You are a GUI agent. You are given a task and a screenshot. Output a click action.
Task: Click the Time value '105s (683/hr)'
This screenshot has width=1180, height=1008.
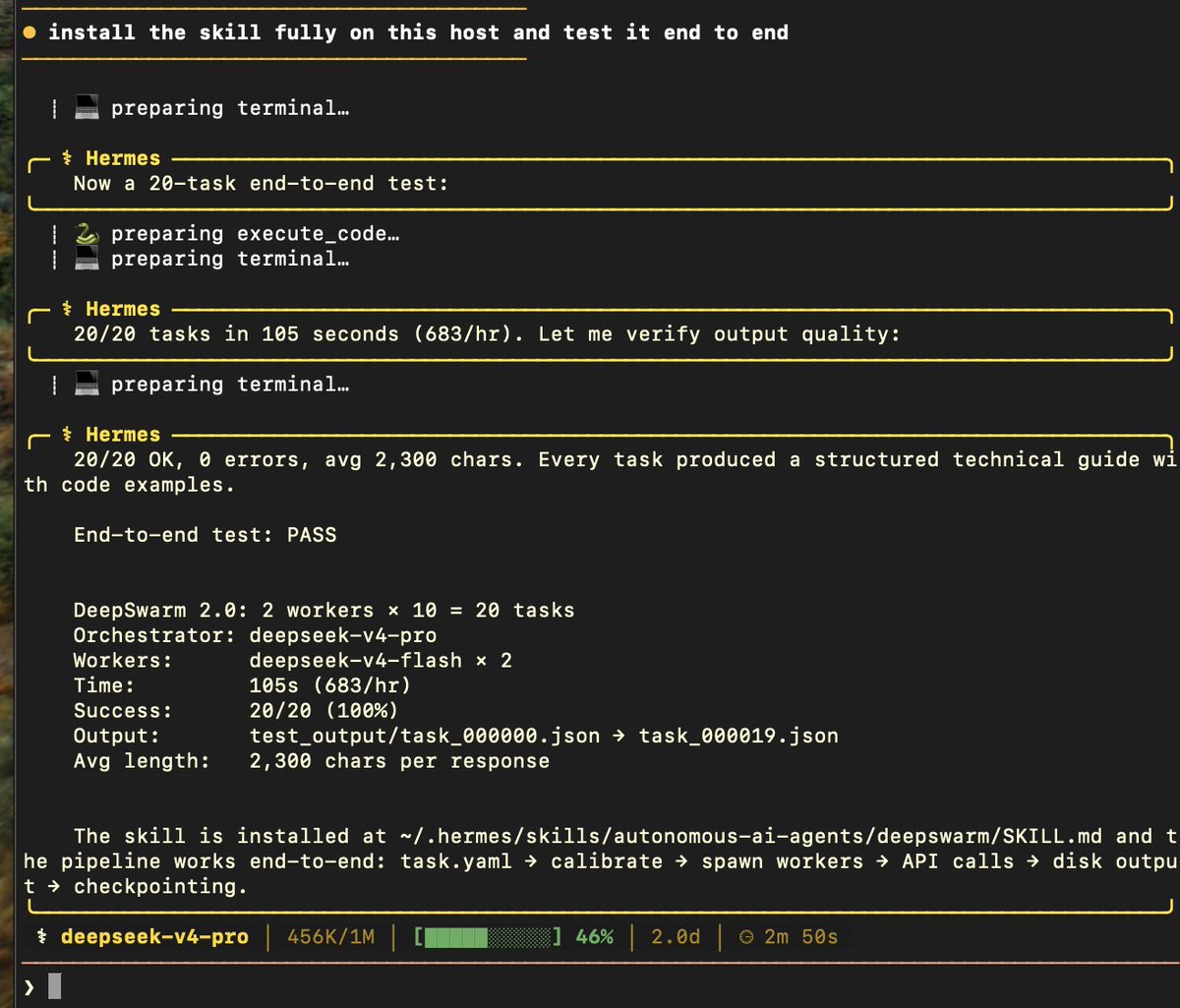[329, 686]
